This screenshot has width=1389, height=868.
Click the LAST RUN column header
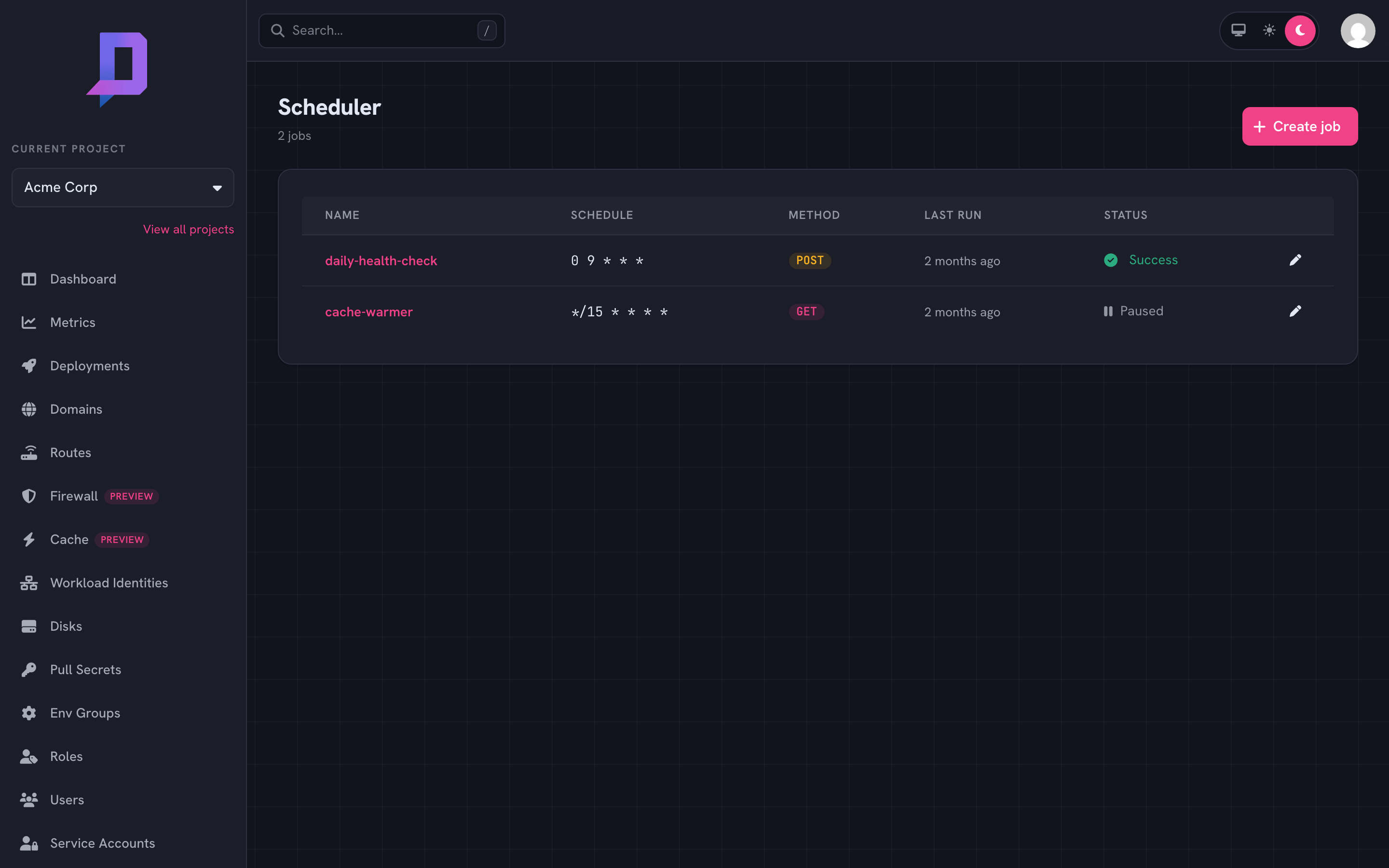click(x=953, y=215)
